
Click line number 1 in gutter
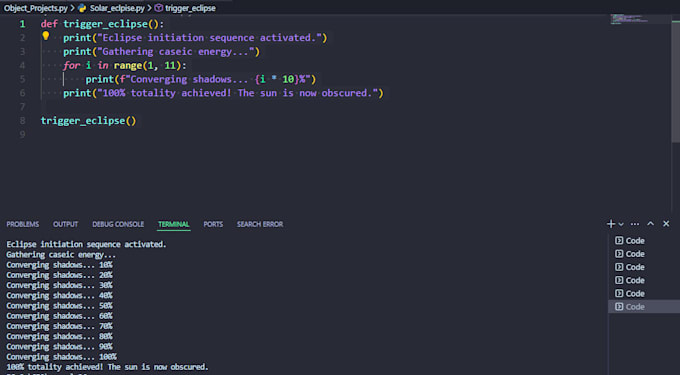pyautogui.click(x=22, y=24)
